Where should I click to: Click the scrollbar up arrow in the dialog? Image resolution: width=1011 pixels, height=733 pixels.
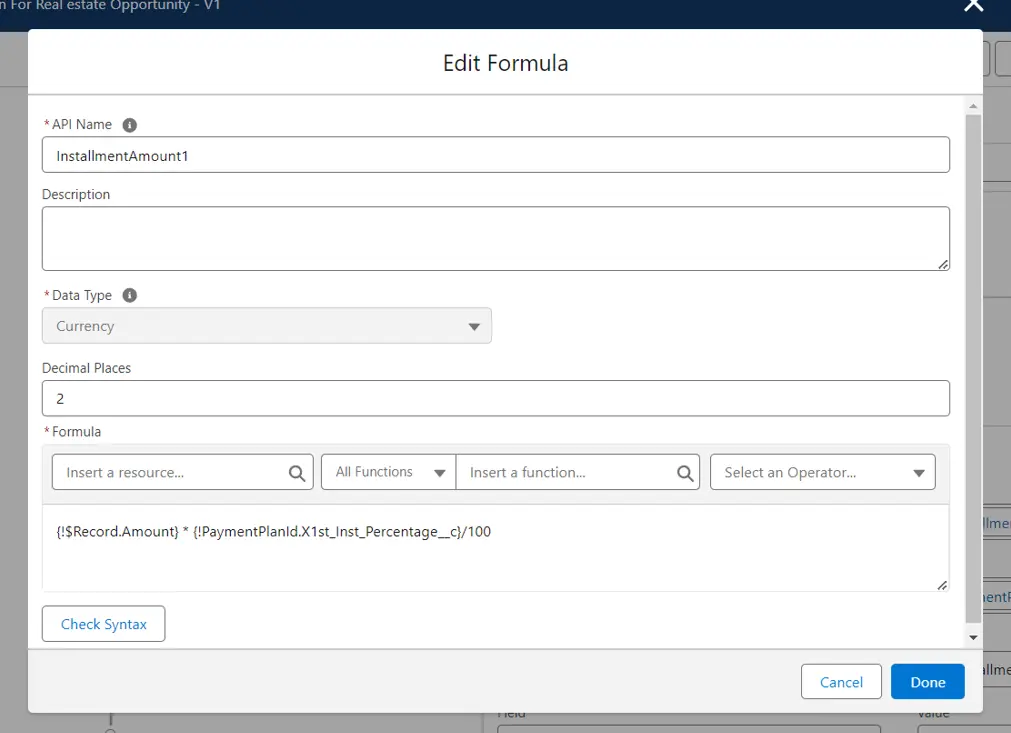pos(972,105)
